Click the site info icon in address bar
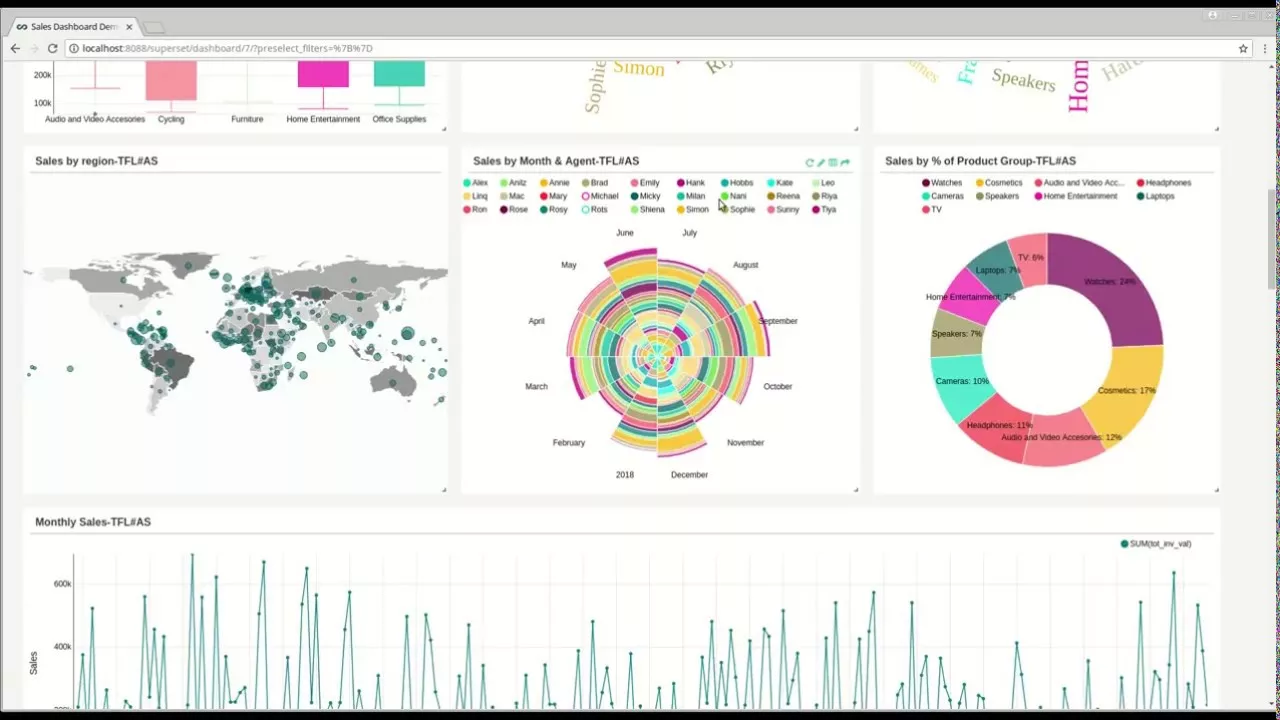This screenshot has height=720, width=1280. 74,48
